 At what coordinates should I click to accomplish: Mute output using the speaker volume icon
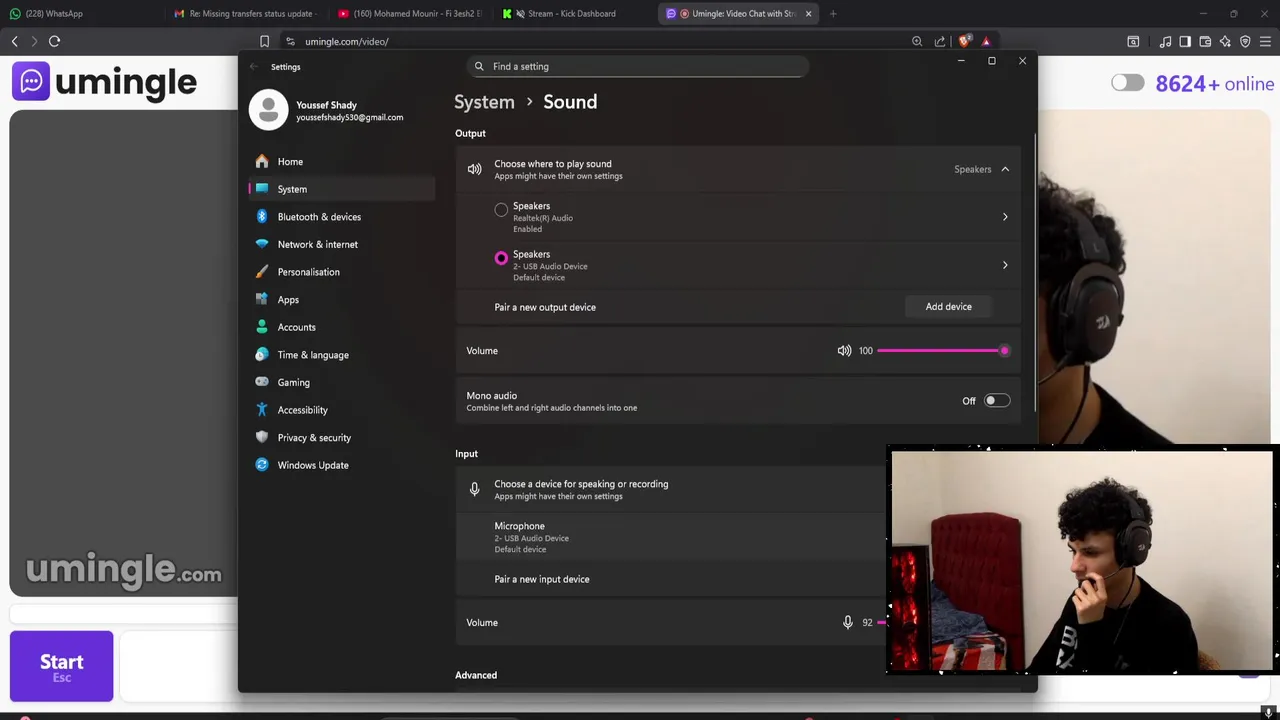pyautogui.click(x=845, y=351)
